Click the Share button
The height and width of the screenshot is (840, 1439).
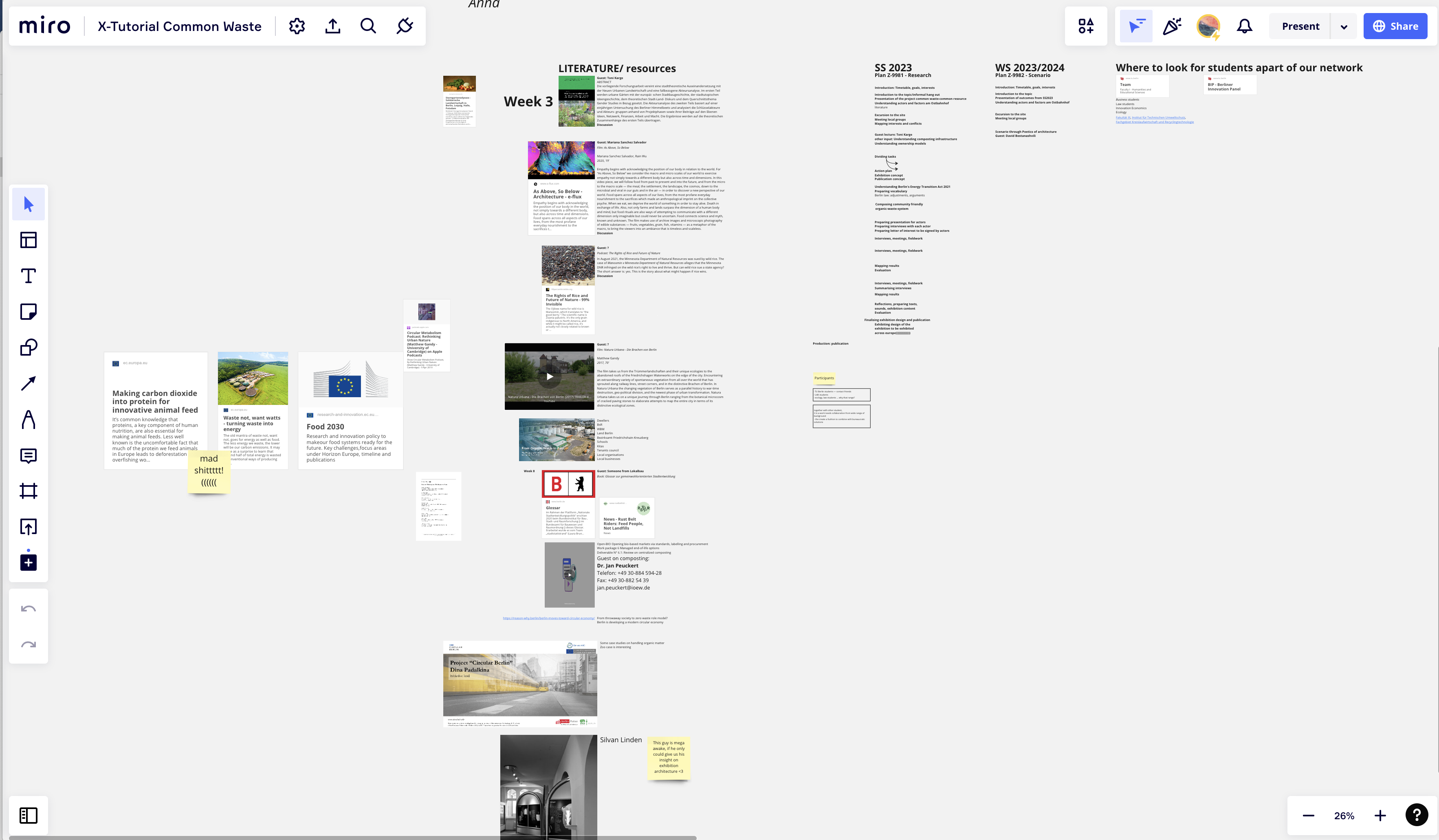(x=1395, y=26)
